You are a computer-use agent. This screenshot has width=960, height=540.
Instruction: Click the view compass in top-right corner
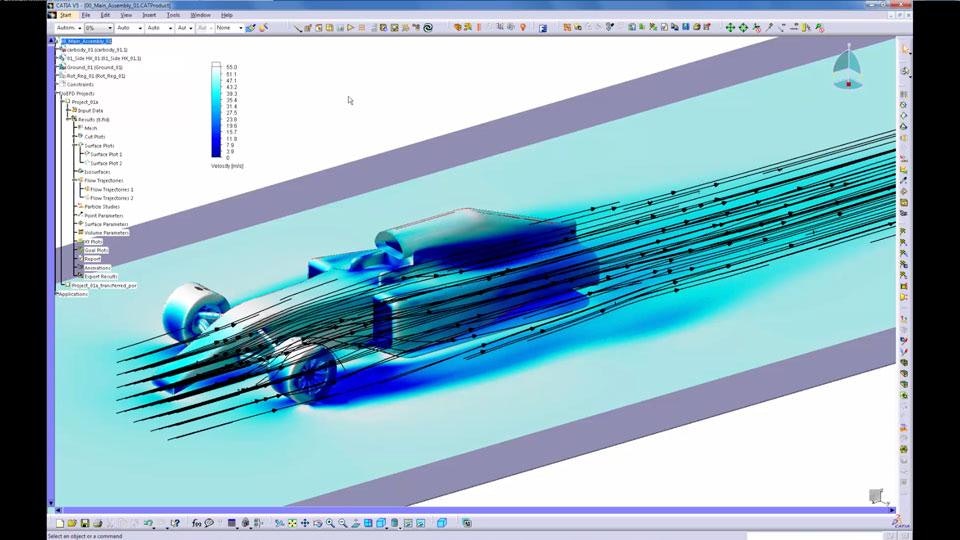tap(846, 70)
